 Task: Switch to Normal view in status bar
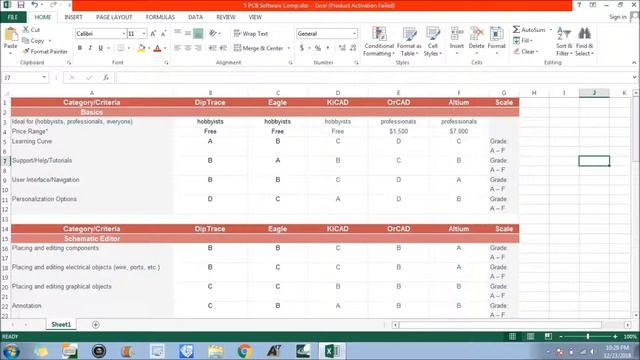[x=512, y=336]
